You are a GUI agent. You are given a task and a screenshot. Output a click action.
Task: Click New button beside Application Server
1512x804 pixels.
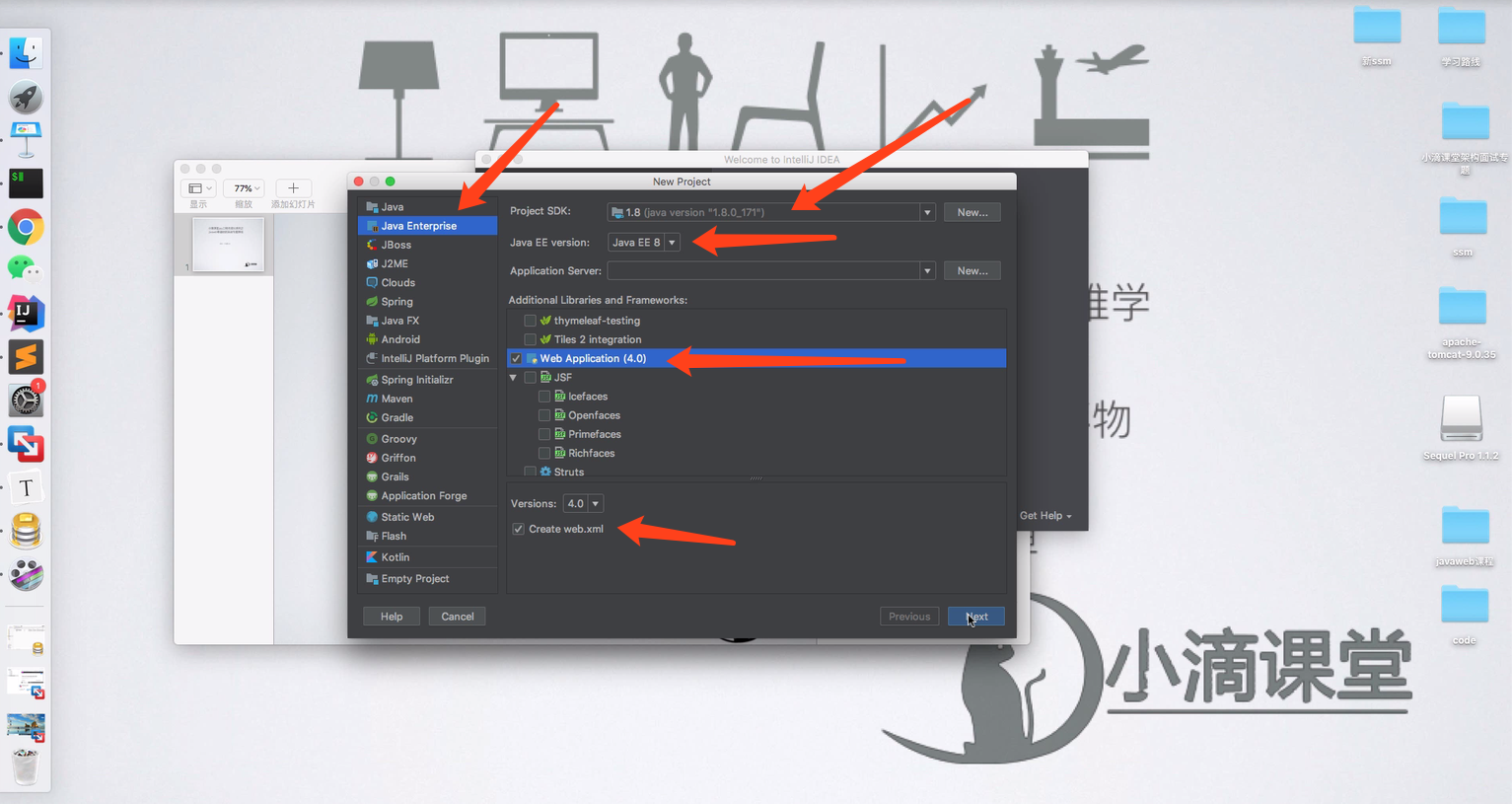[x=972, y=270]
